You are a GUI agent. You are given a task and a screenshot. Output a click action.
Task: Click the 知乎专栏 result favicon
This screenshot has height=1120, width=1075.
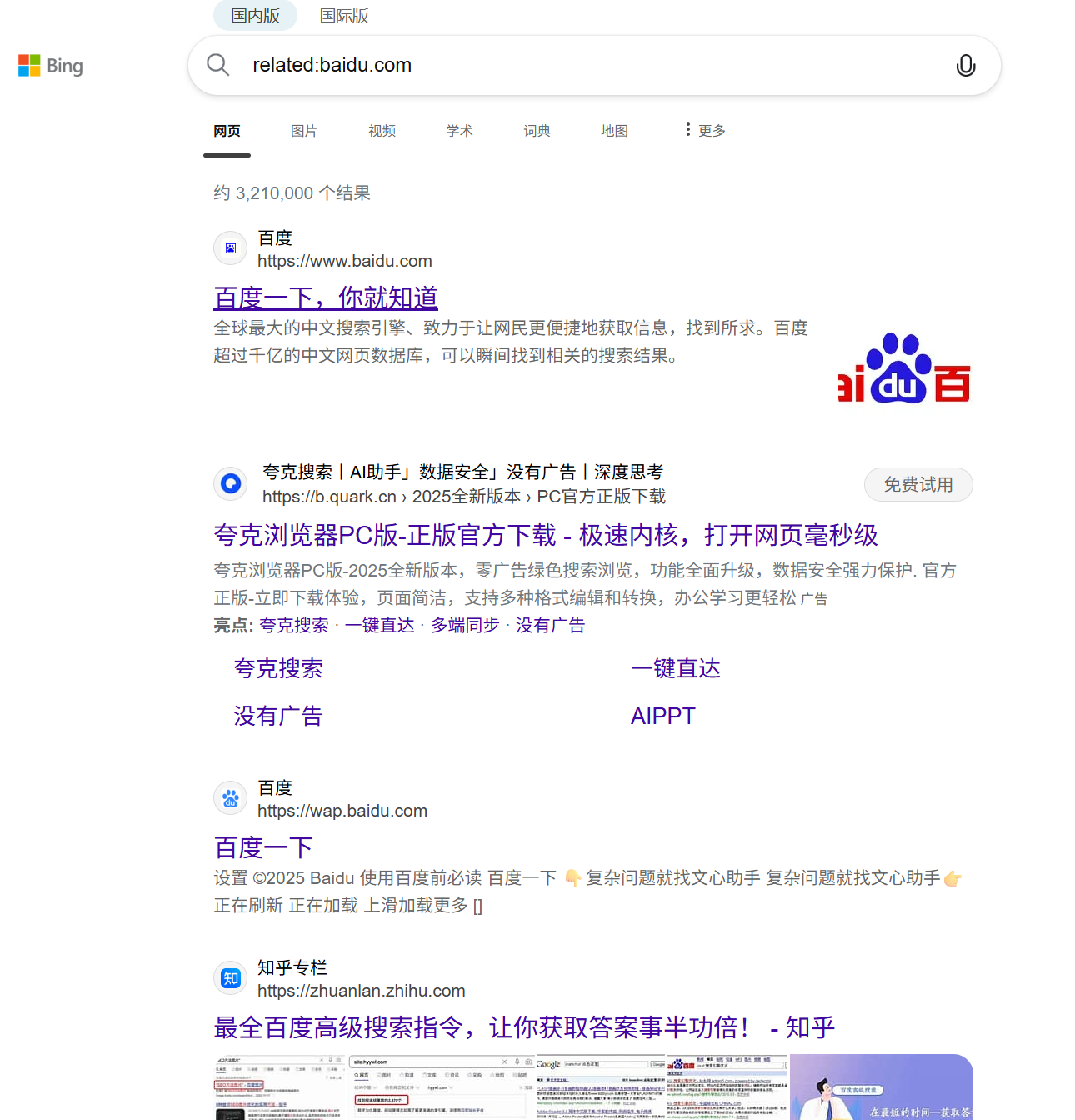pyautogui.click(x=231, y=978)
